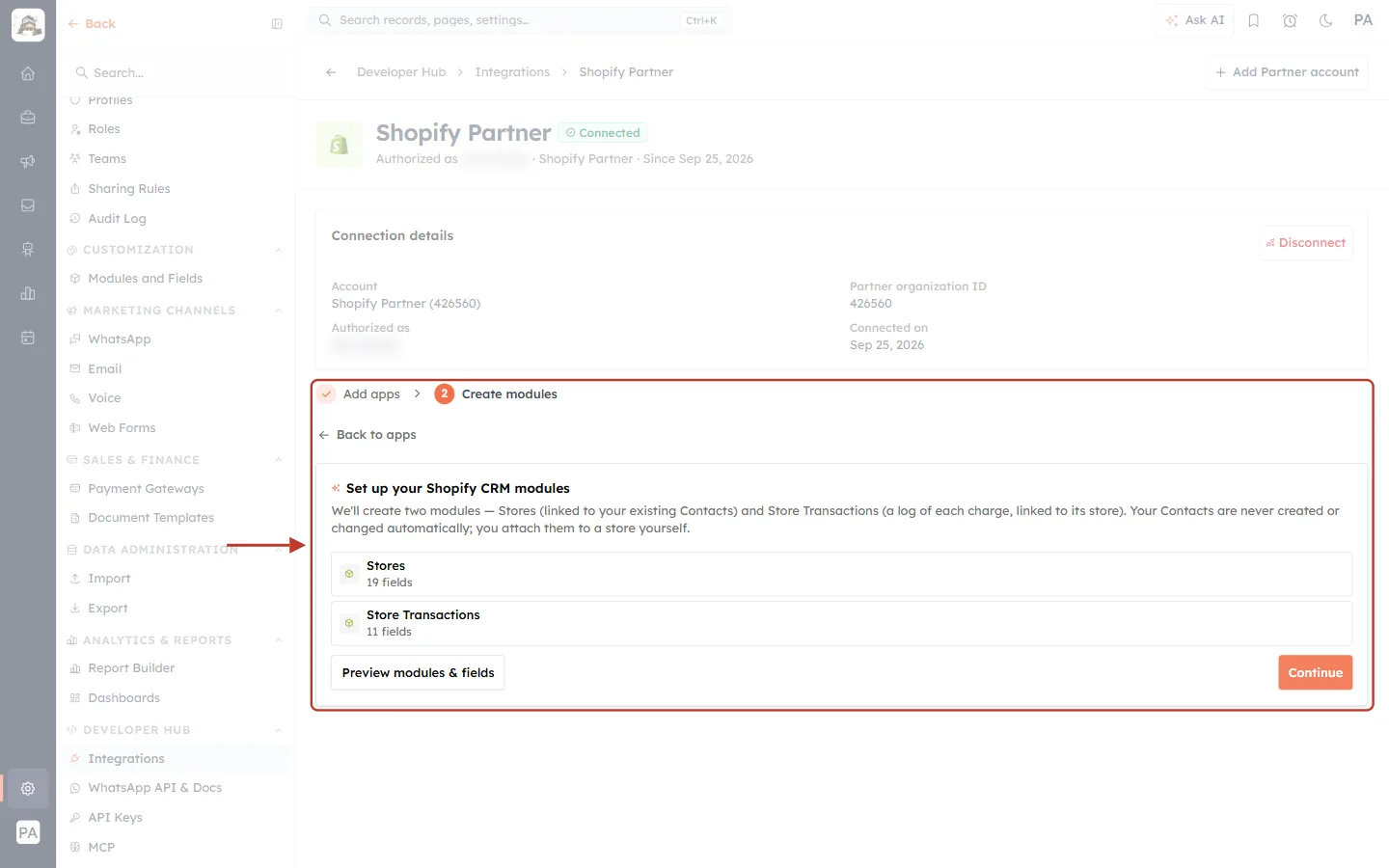This screenshot has height=868, width=1389.
Task: Select the settings gear in the left rail
Action: coord(28,788)
